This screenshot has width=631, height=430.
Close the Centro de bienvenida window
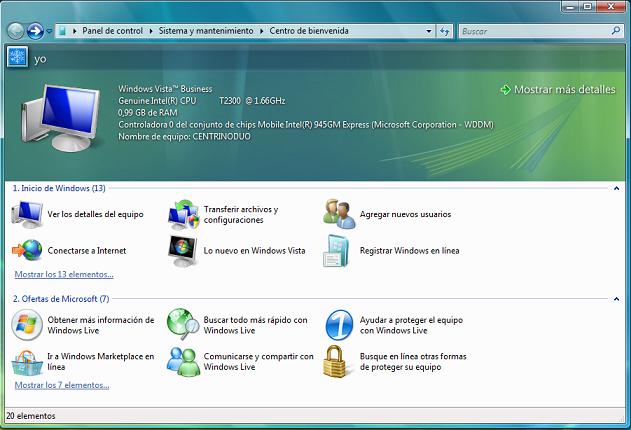[611, 6]
